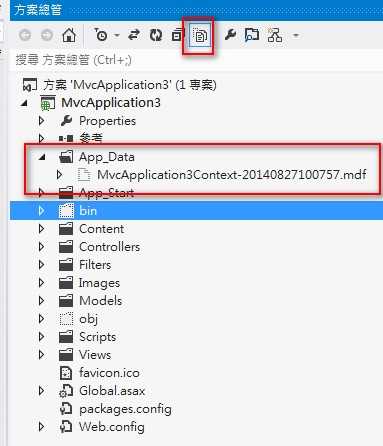Click the dotted bin folder icon
This screenshot has width=383, height=446.
coord(66,211)
